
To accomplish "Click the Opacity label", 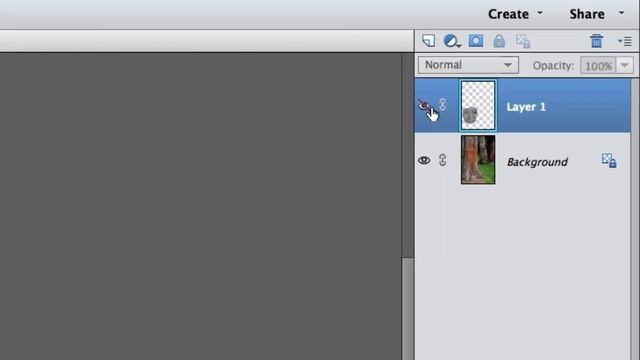I will point(553,66).
